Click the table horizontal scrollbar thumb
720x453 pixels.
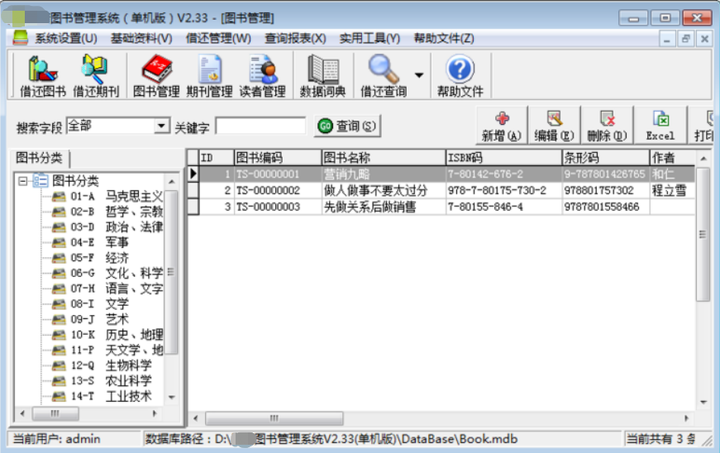(274, 418)
